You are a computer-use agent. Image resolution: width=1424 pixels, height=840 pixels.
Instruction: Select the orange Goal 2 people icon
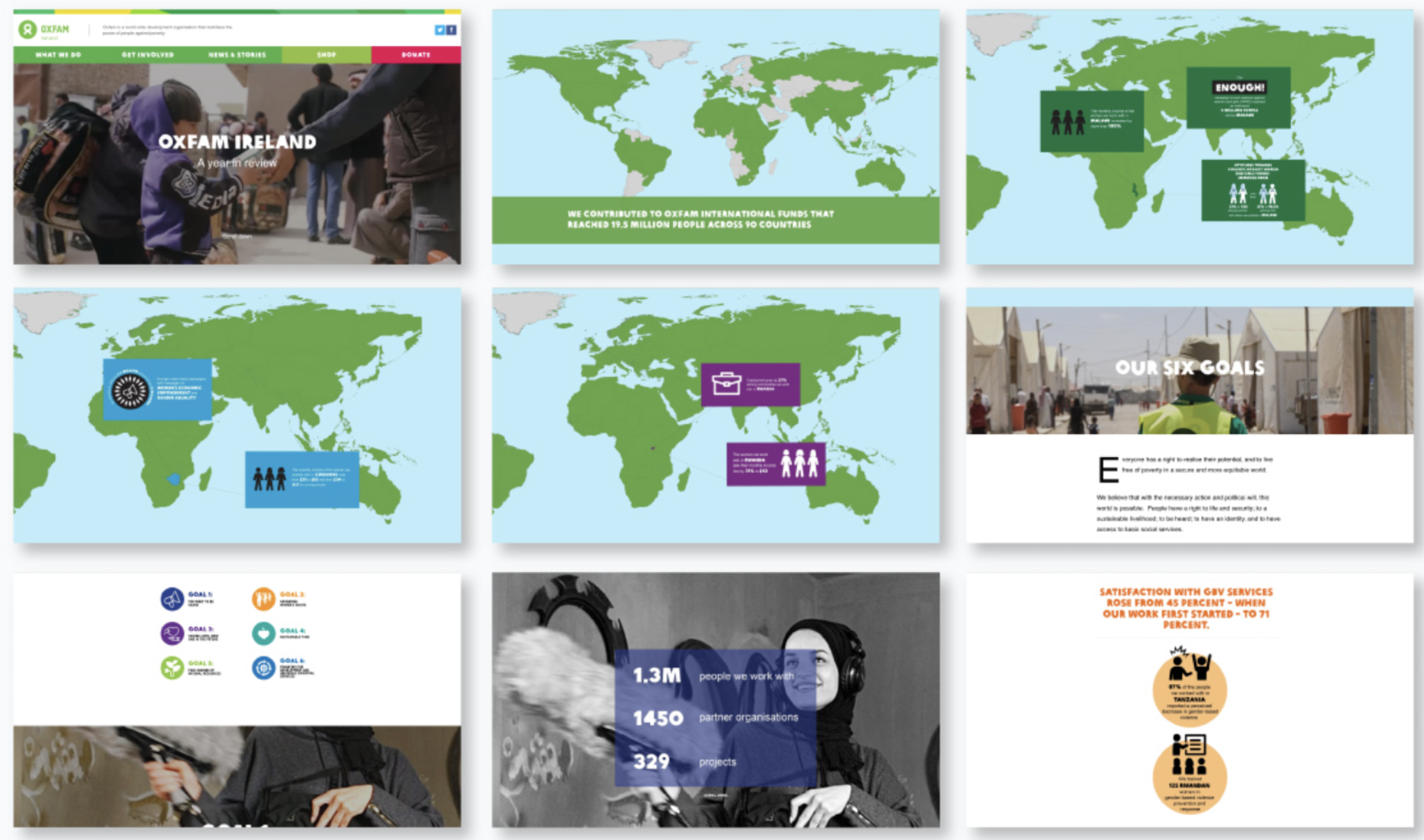coord(263,598)
